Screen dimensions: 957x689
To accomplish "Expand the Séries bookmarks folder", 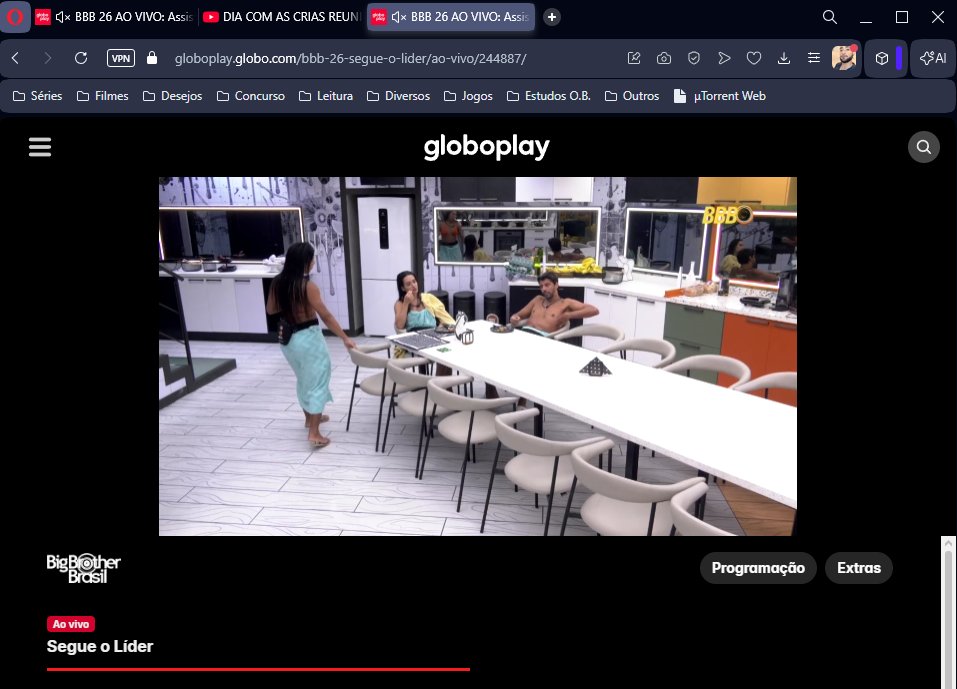I will click(x=38, y=96).
